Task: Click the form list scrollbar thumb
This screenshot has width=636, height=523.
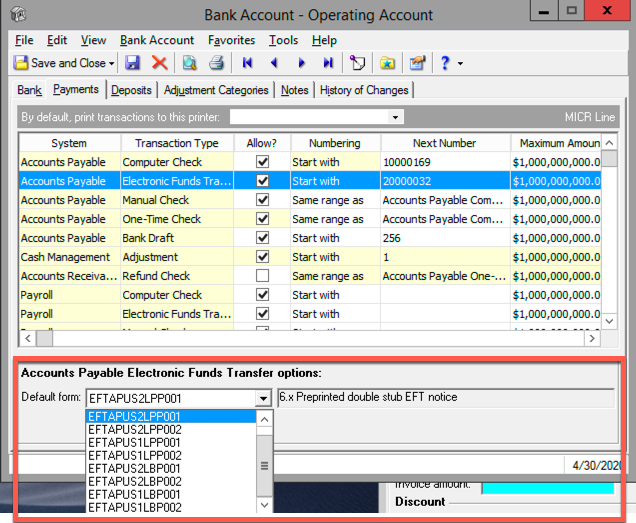Action: tap(264, 466)
